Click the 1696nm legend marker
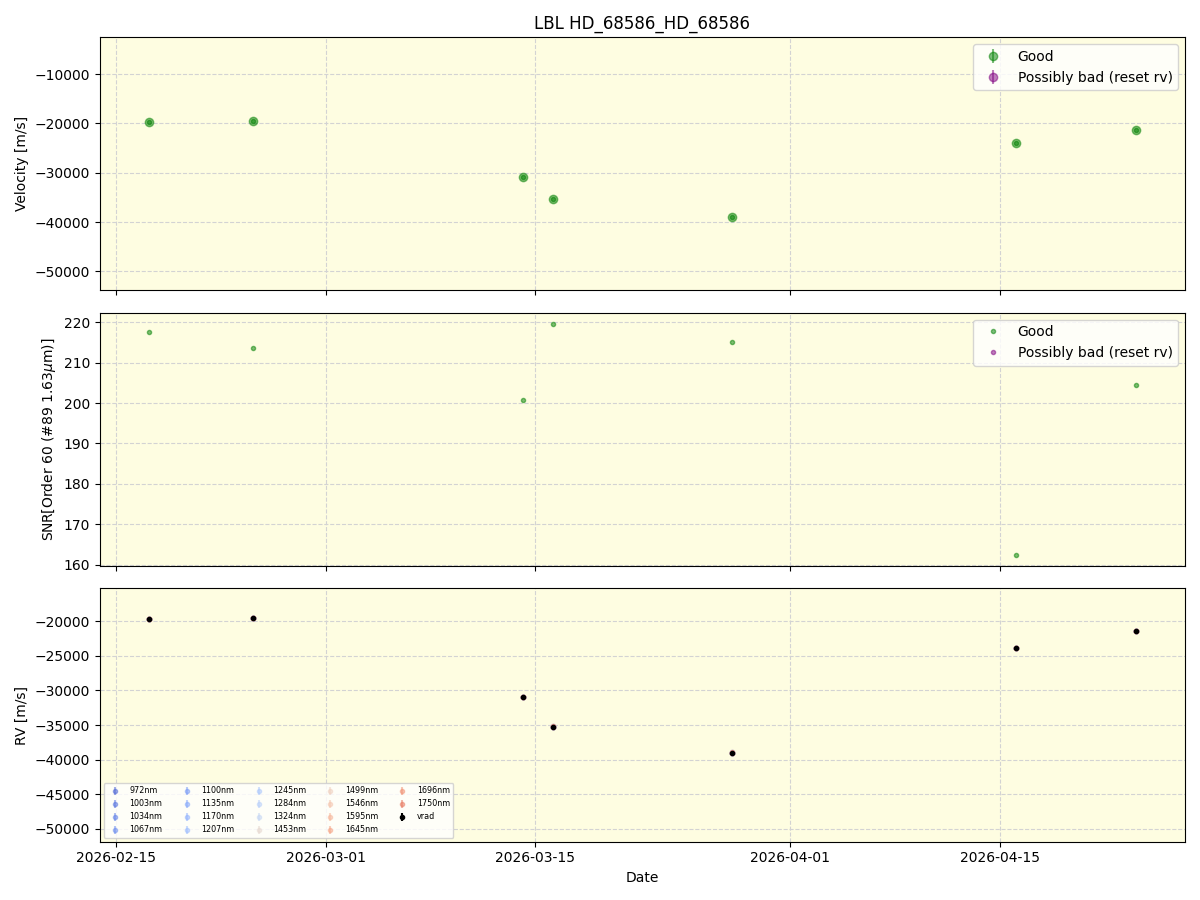The image size is (1200, 900). tap(402, 791)
